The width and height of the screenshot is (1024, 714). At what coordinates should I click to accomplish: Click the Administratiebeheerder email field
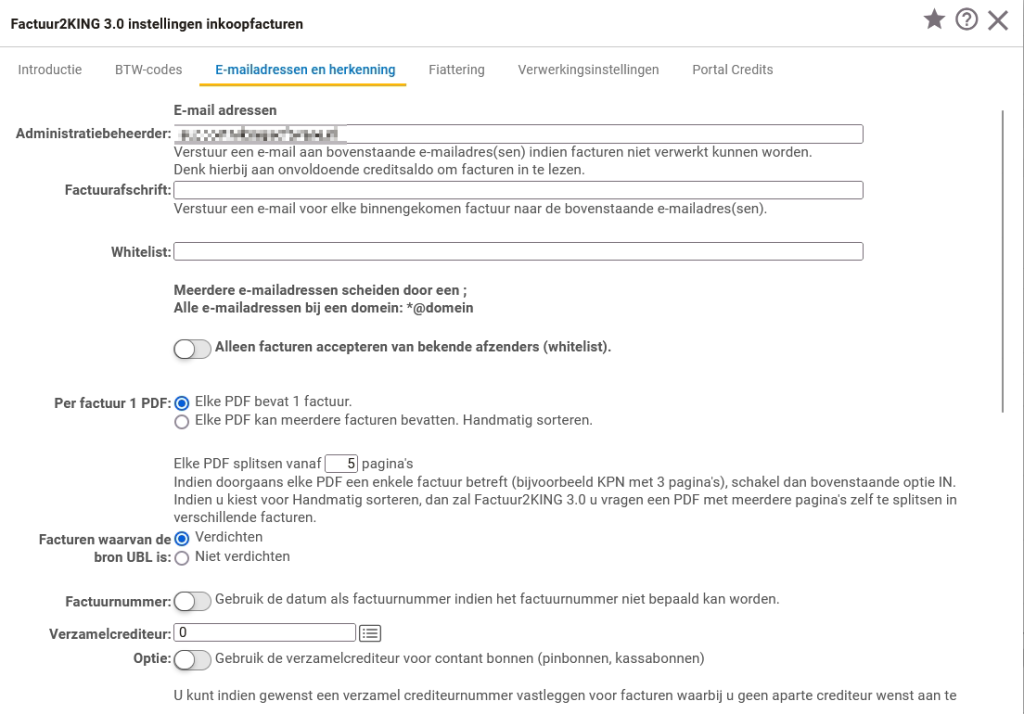click(x=518, y=134)
